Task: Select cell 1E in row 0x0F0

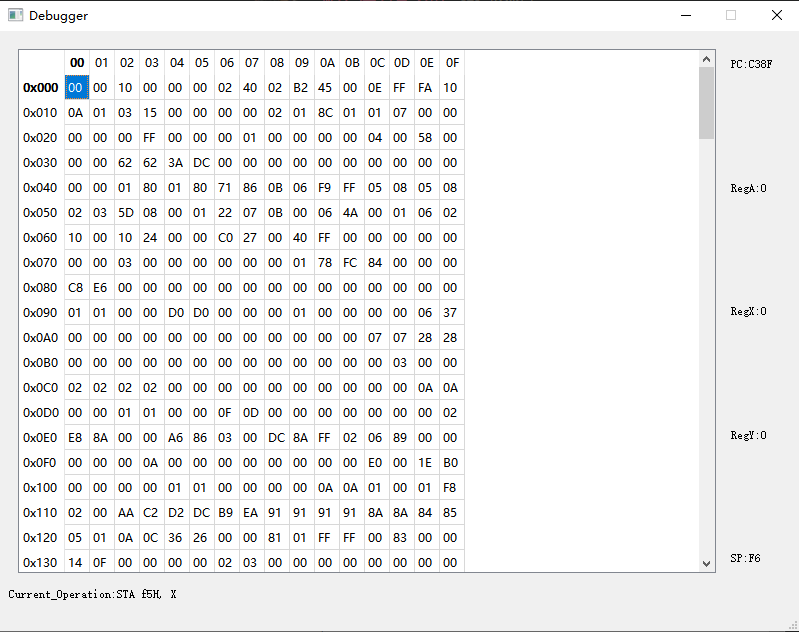Action: click(x=427, y=462)
